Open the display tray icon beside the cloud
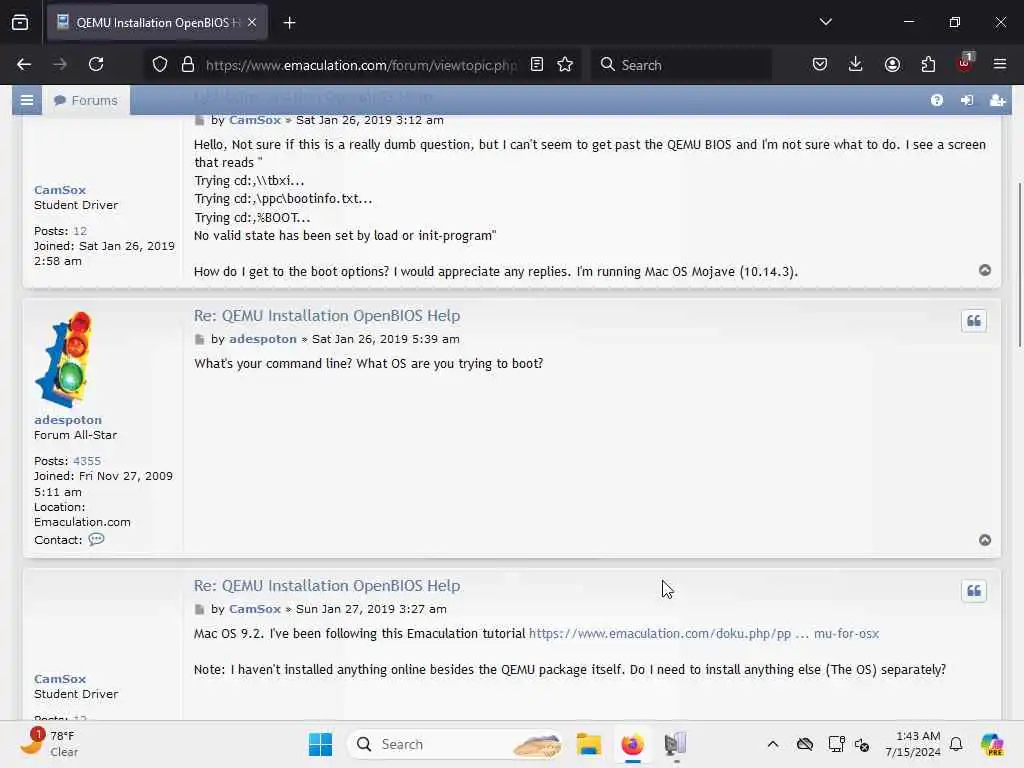 (835, 744)
